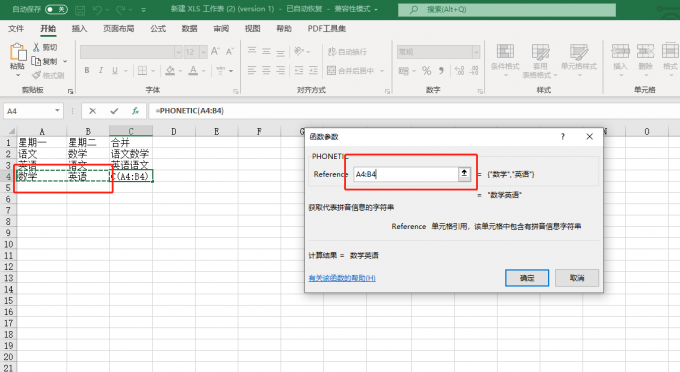Open the font name dropdown

(x=178, y=52)
